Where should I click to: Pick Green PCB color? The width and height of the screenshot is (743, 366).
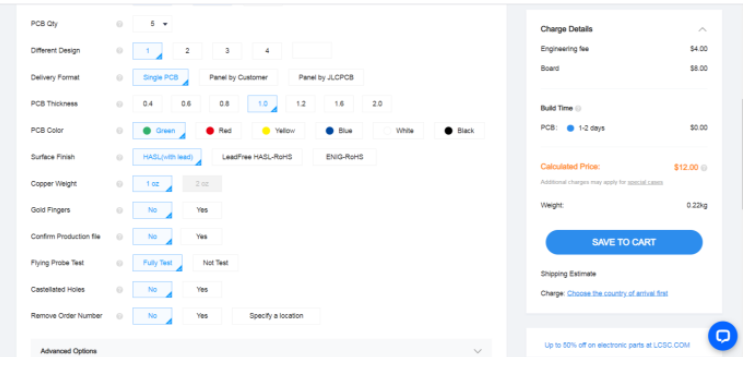[x=159, y=130]
